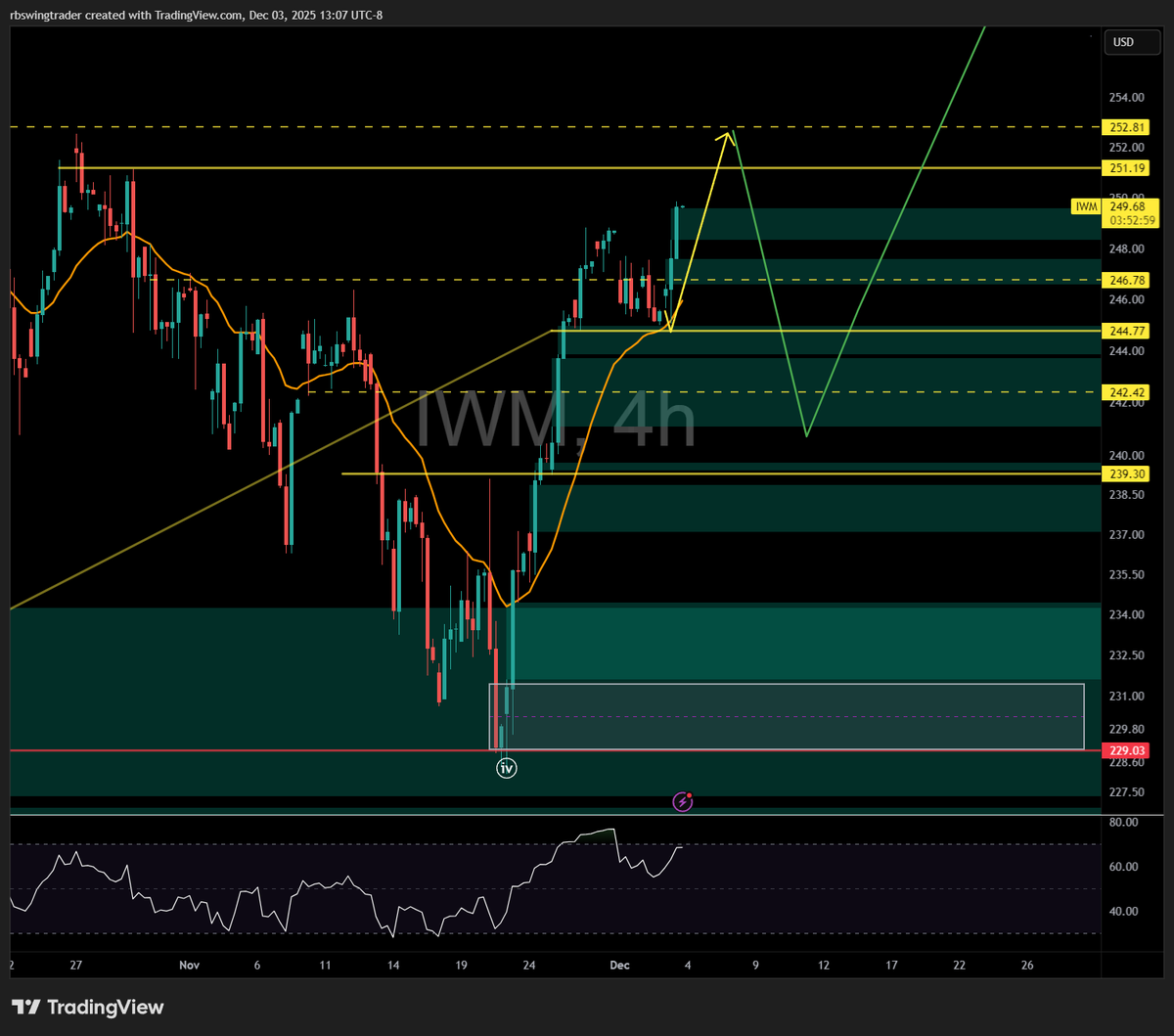Select the circled iv wave marker
The height and width of the screenshot is (1036, 1174).
click(506, 768)
